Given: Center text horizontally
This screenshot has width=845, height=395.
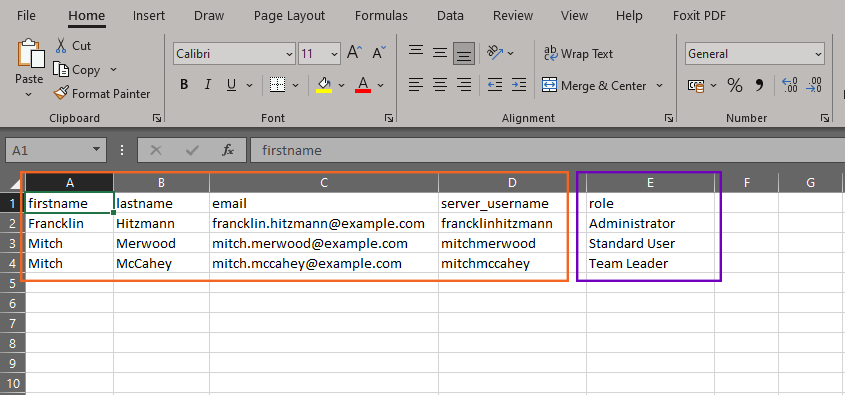Looking at the screenshot, I should click(x=440, y=85).
